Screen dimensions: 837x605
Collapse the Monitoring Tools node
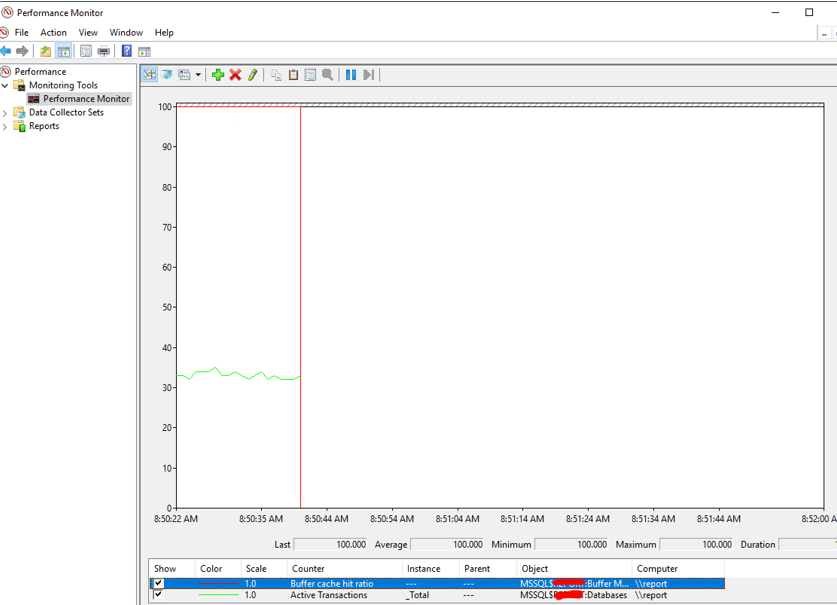click(5, 85)
